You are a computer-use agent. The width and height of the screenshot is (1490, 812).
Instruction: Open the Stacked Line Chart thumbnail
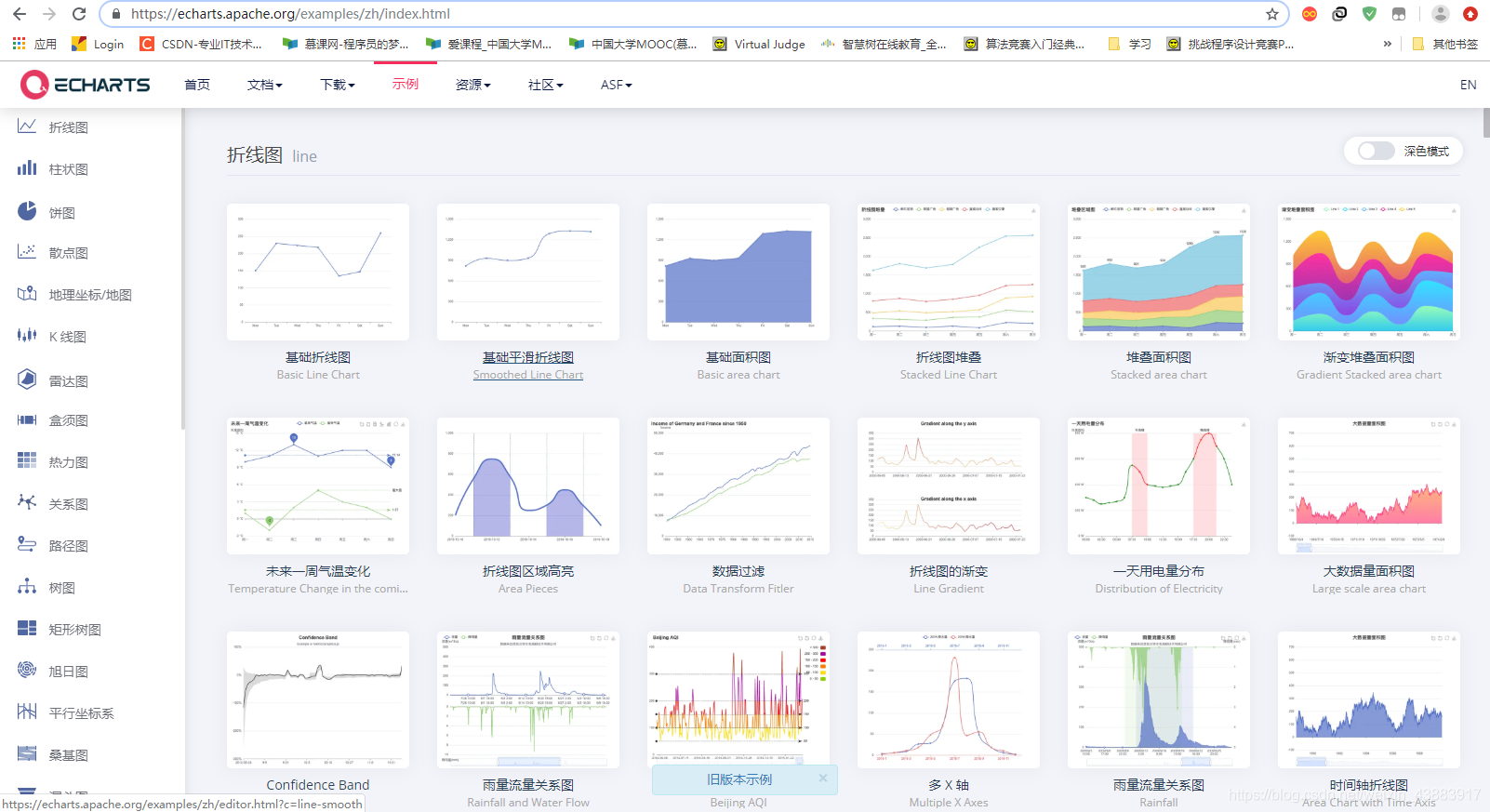pos(949,272)
